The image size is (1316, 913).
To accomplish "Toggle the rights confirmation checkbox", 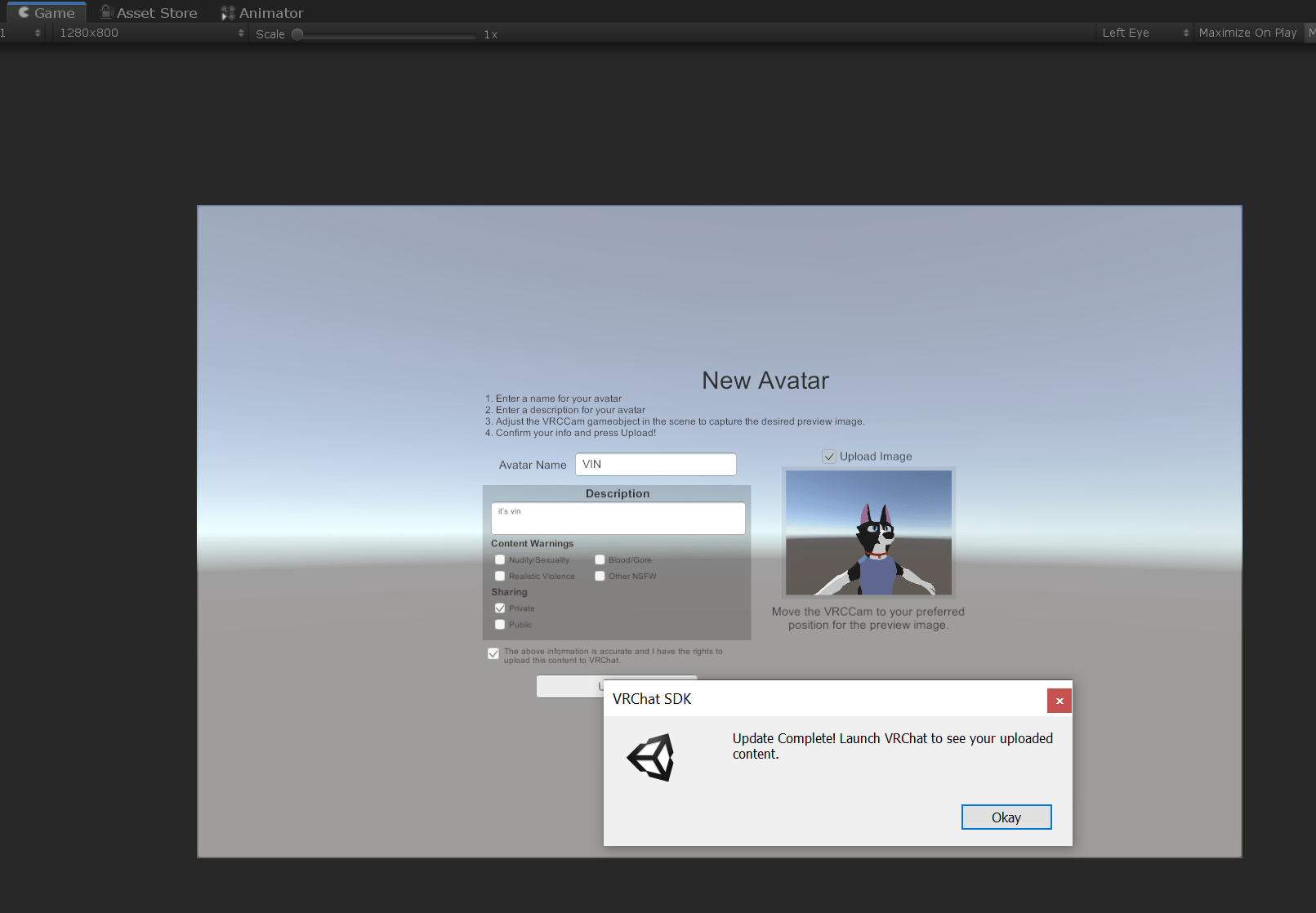I will [x=493, y=653].
